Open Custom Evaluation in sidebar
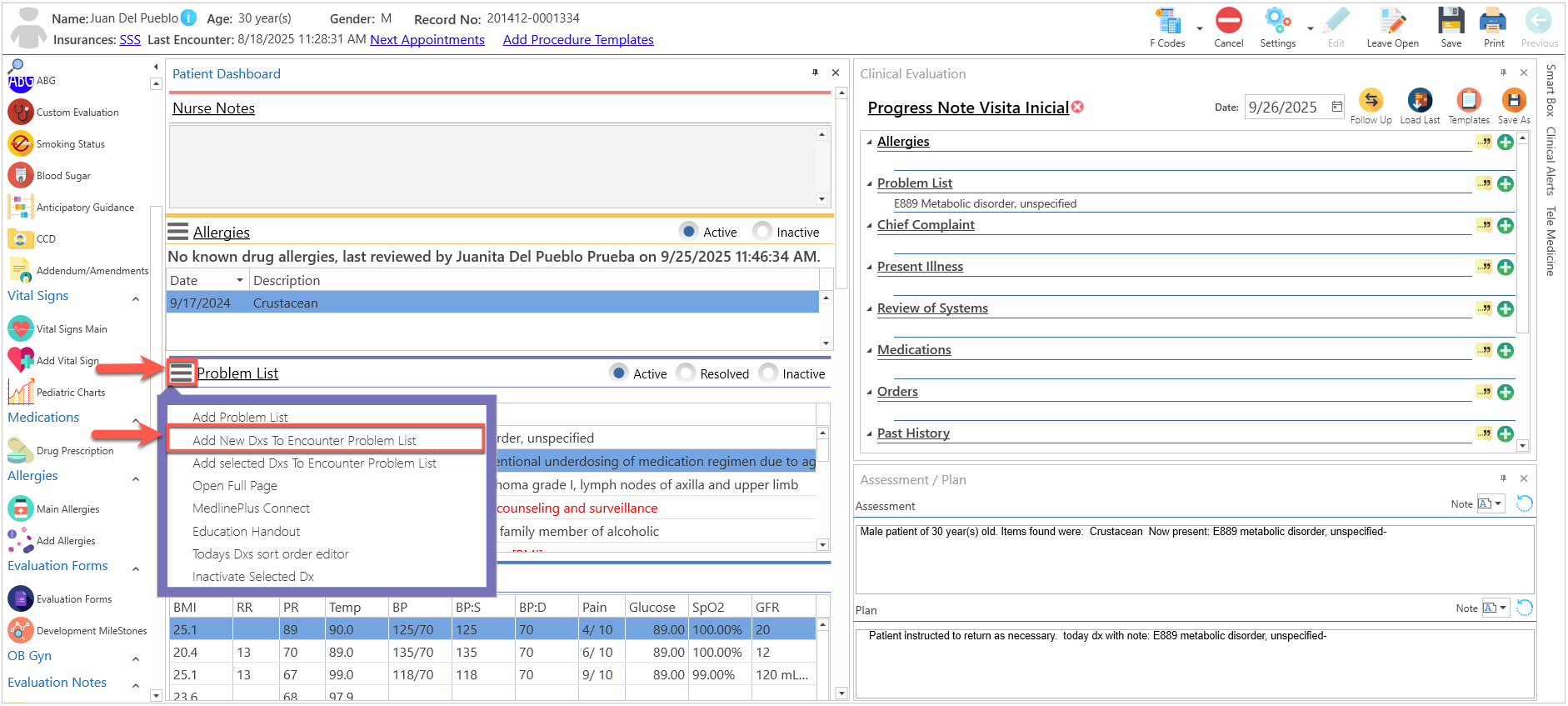Viewport: 1568px width, 706px height. pyautogui.click(x=63, y=113)
